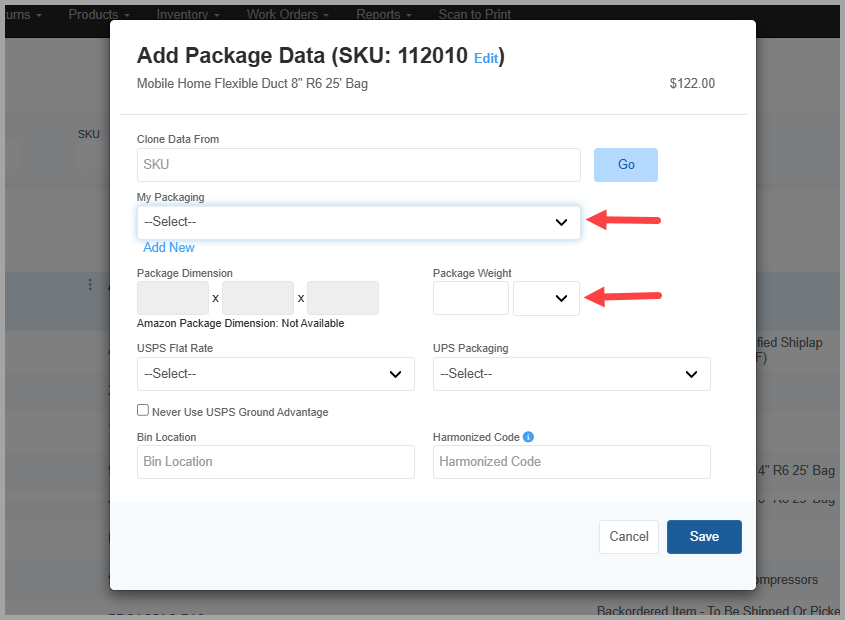This screenshot has height=620, width=845.
Task: Click the Cancel button
Action: (x=628, y=537)
